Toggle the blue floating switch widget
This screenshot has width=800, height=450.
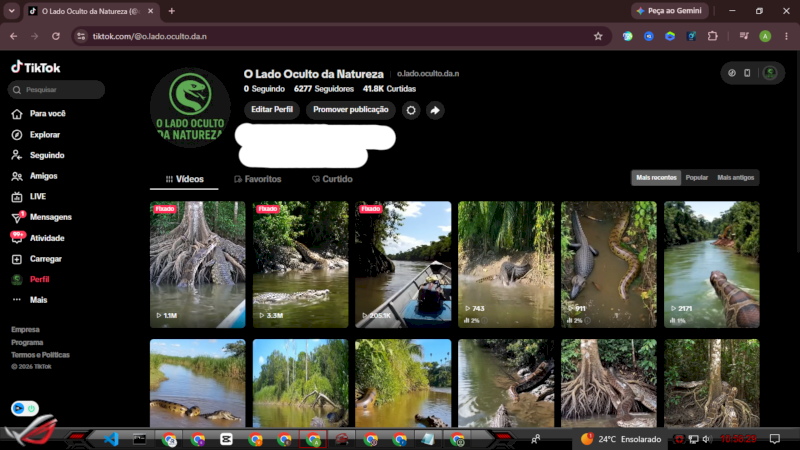pyautogui.click(x=24, y=408)
